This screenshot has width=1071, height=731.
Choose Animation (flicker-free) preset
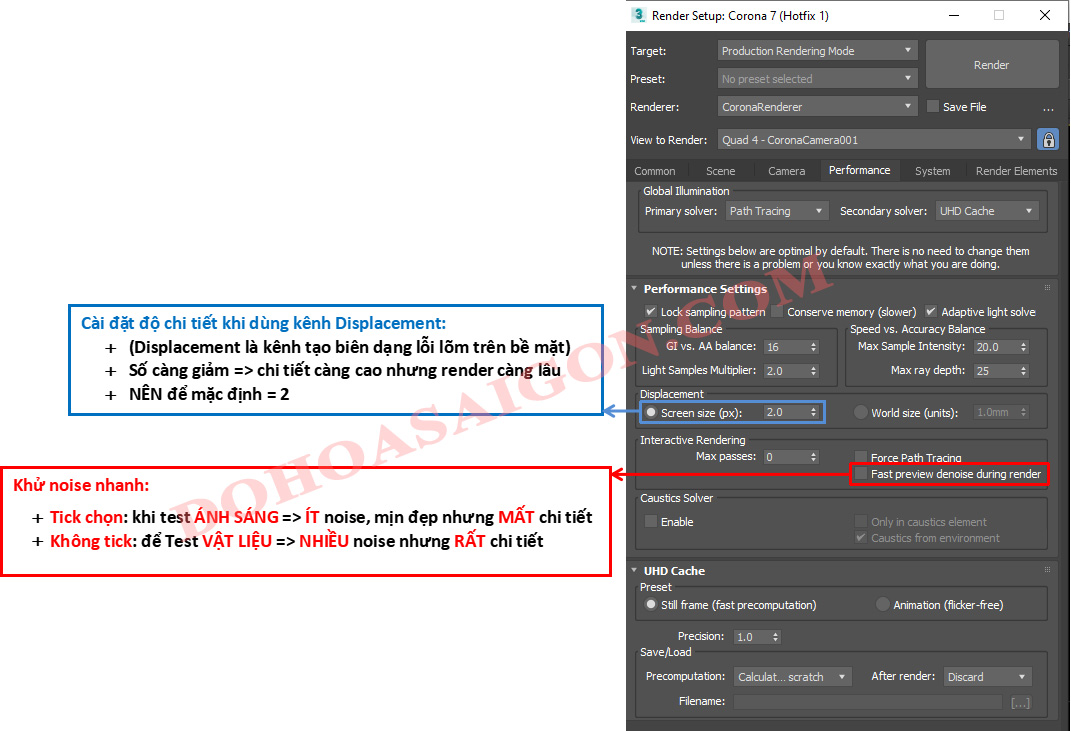click(x=882, y=604)
